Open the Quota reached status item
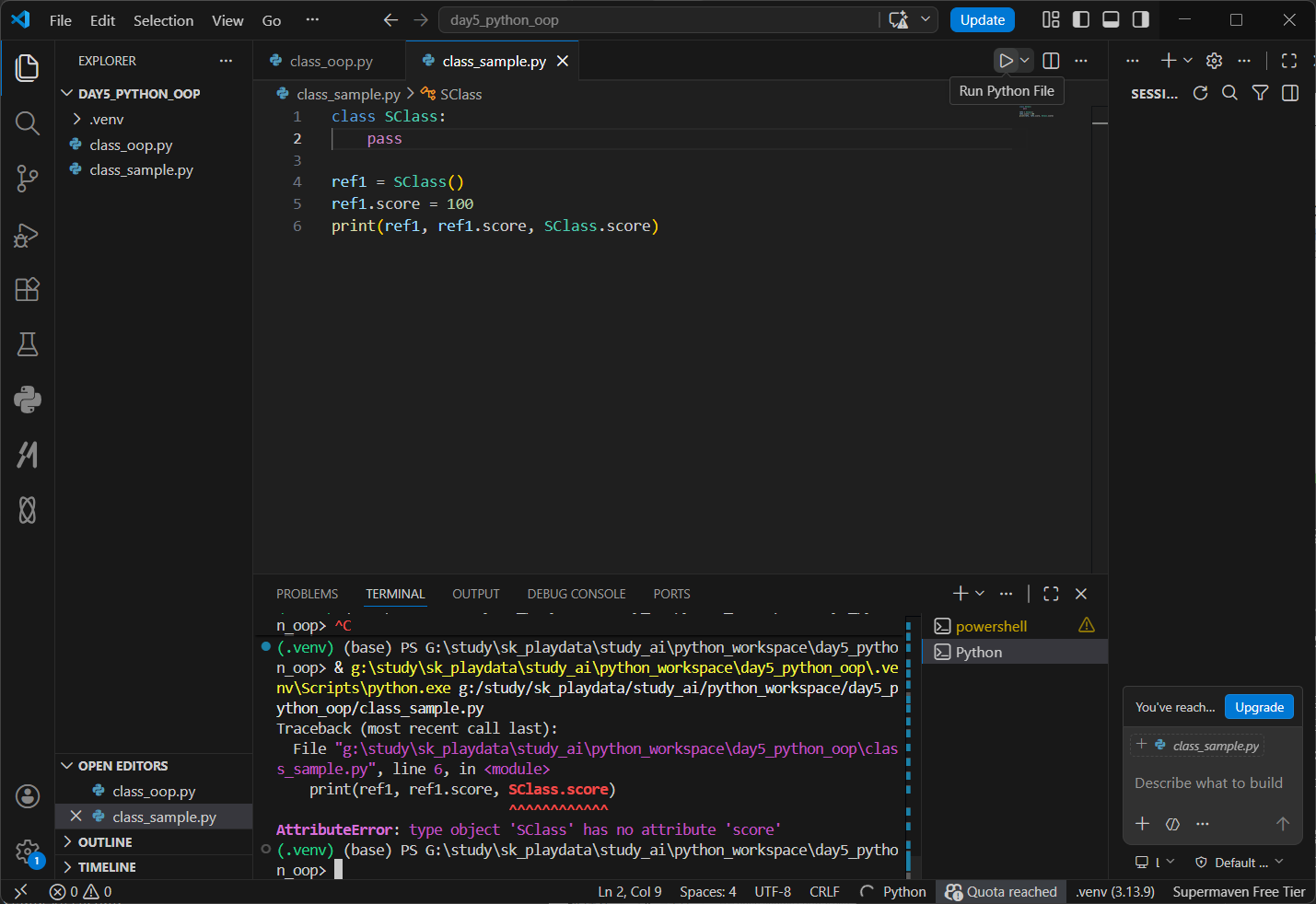 click(x=1001, y=891)
